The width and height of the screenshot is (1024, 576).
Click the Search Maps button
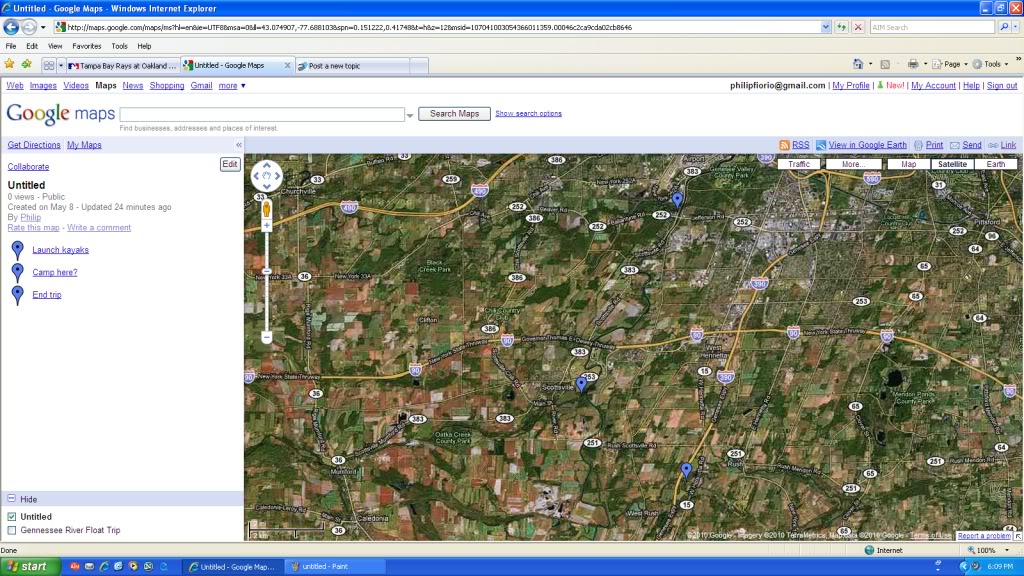coord(455,114)
